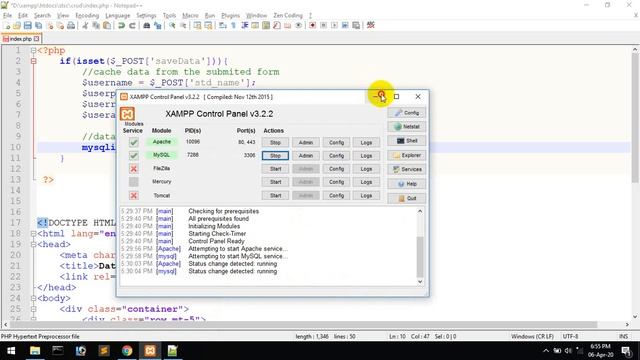Click the Paste clipboard icon in toolbar
This screenshot has height=360, width=640.
(107, 25)
